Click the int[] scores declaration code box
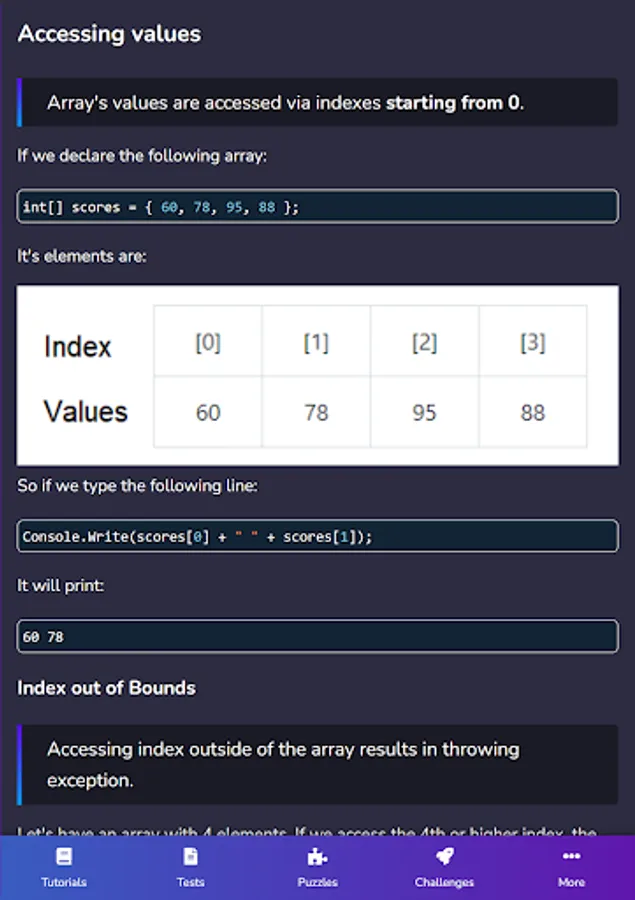The width and height of the screenshot is (635, 900). coord(317,207)
